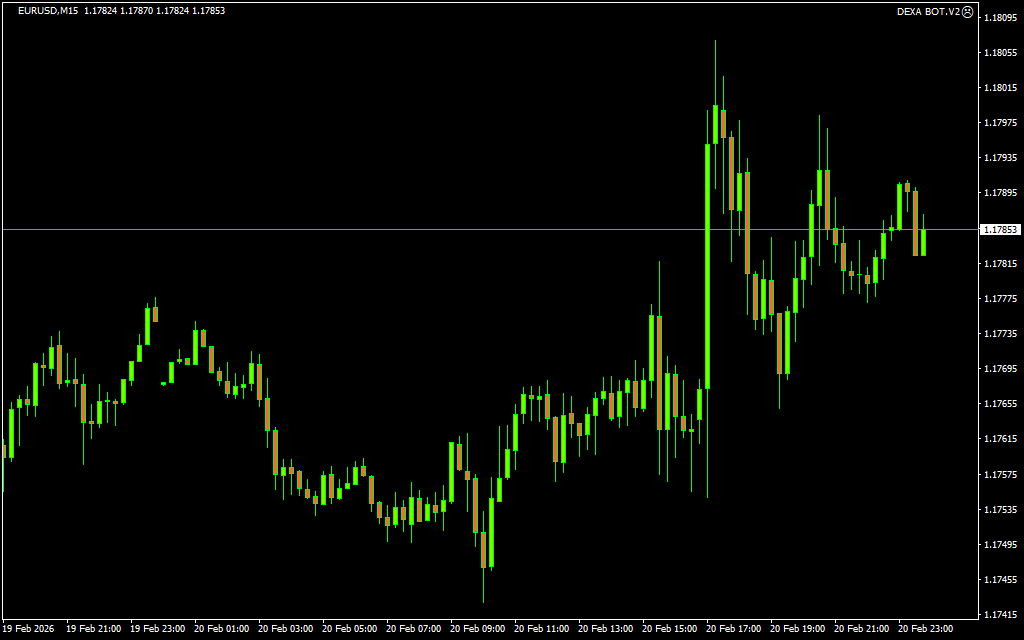Click the 1.17415 price scale label

pyautogui.click(x=1001, y=614)
